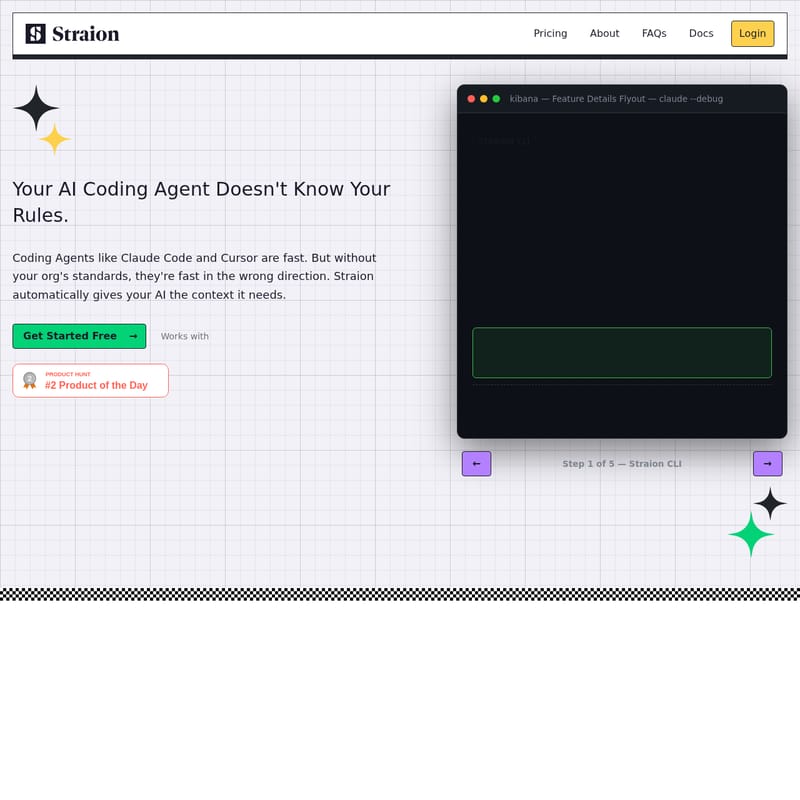Click the yellow Login button
800x800 pixels.
click(752, 34)
